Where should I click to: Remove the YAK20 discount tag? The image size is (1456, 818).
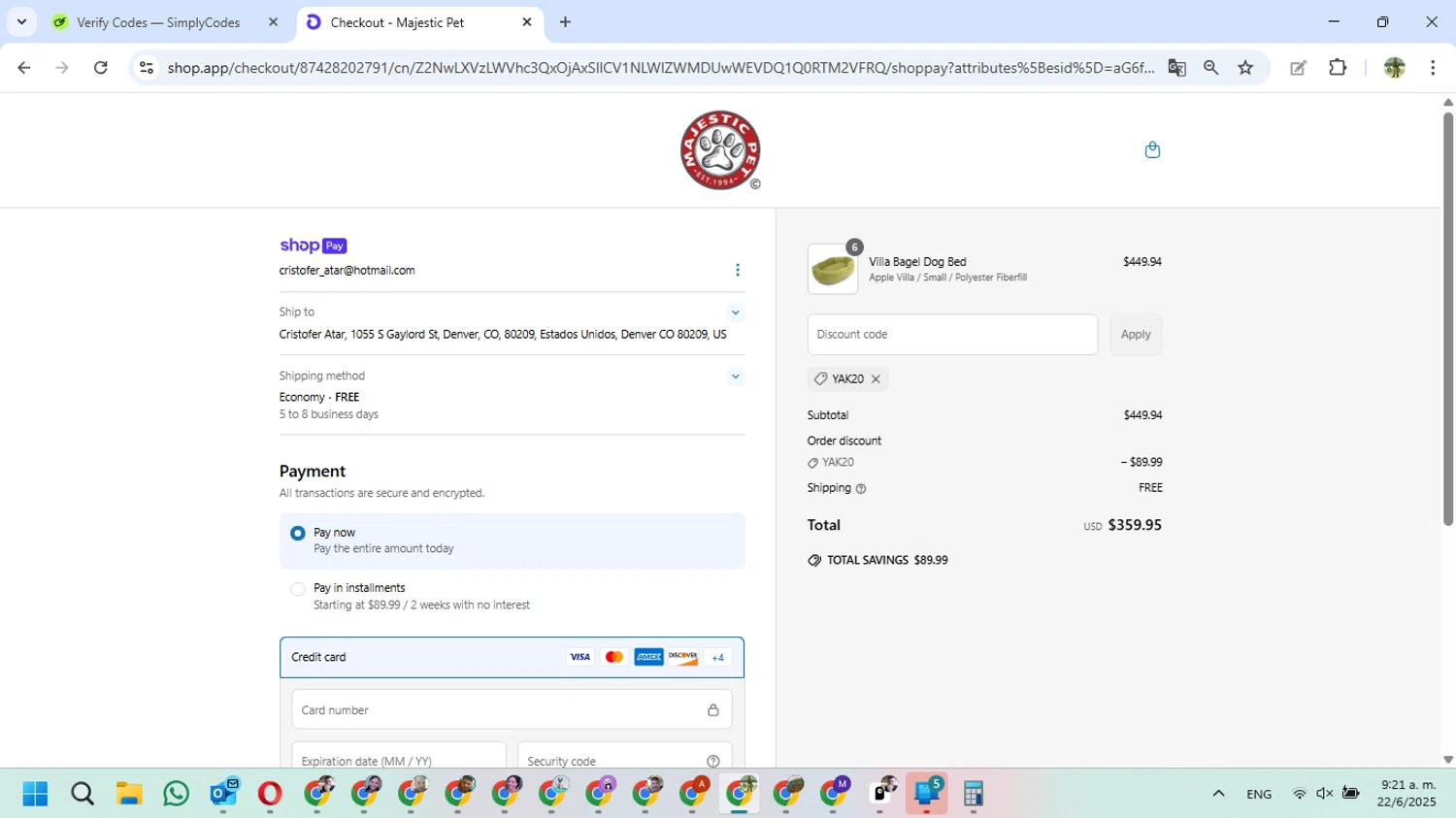[x=876, y=379]
